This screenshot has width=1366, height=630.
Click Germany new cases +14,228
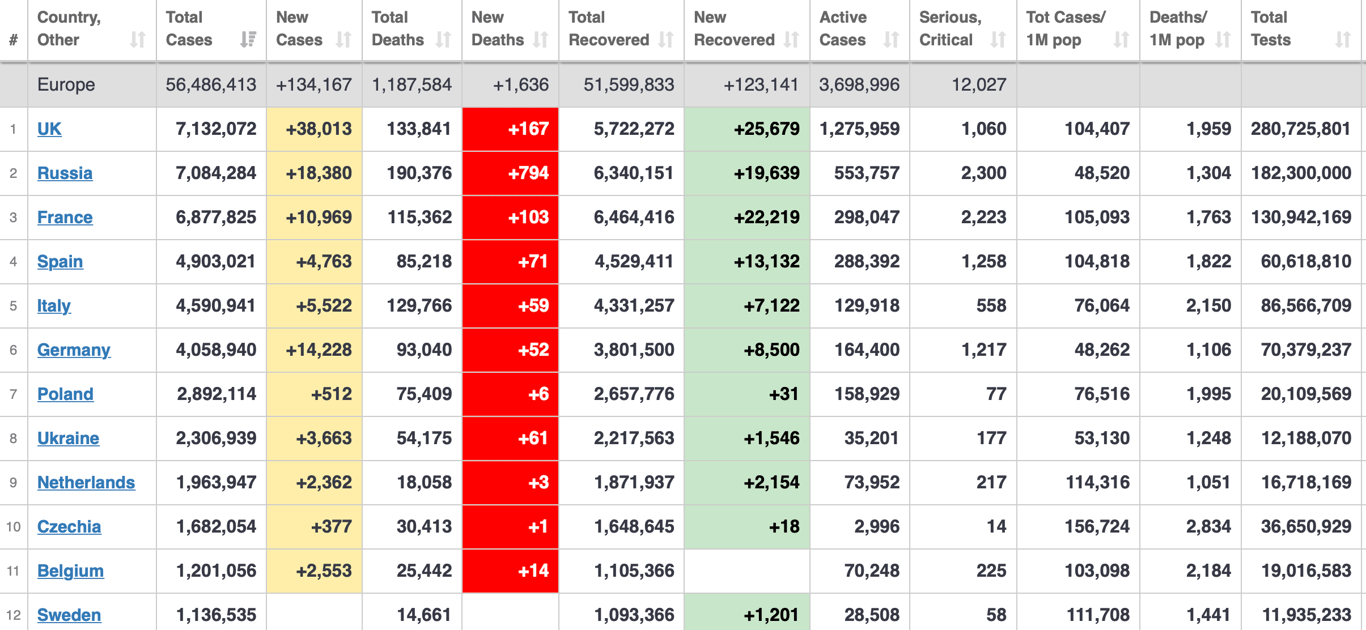pos(314,349)
